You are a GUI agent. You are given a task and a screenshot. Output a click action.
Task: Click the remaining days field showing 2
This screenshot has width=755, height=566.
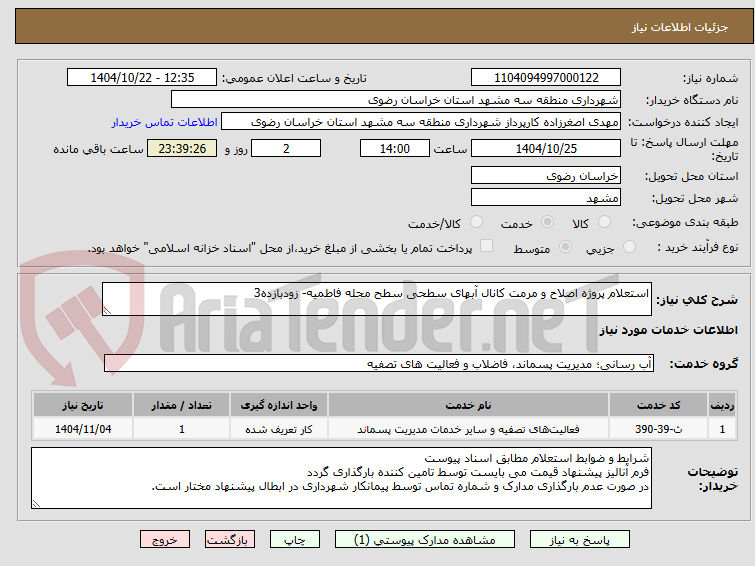click(x=286, y=148)
